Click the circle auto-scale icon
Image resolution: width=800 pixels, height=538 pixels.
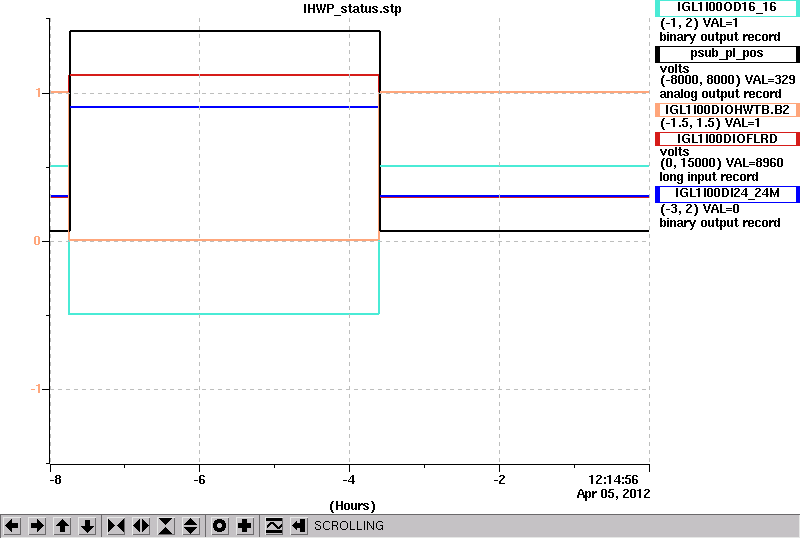[x=219, y=526]
